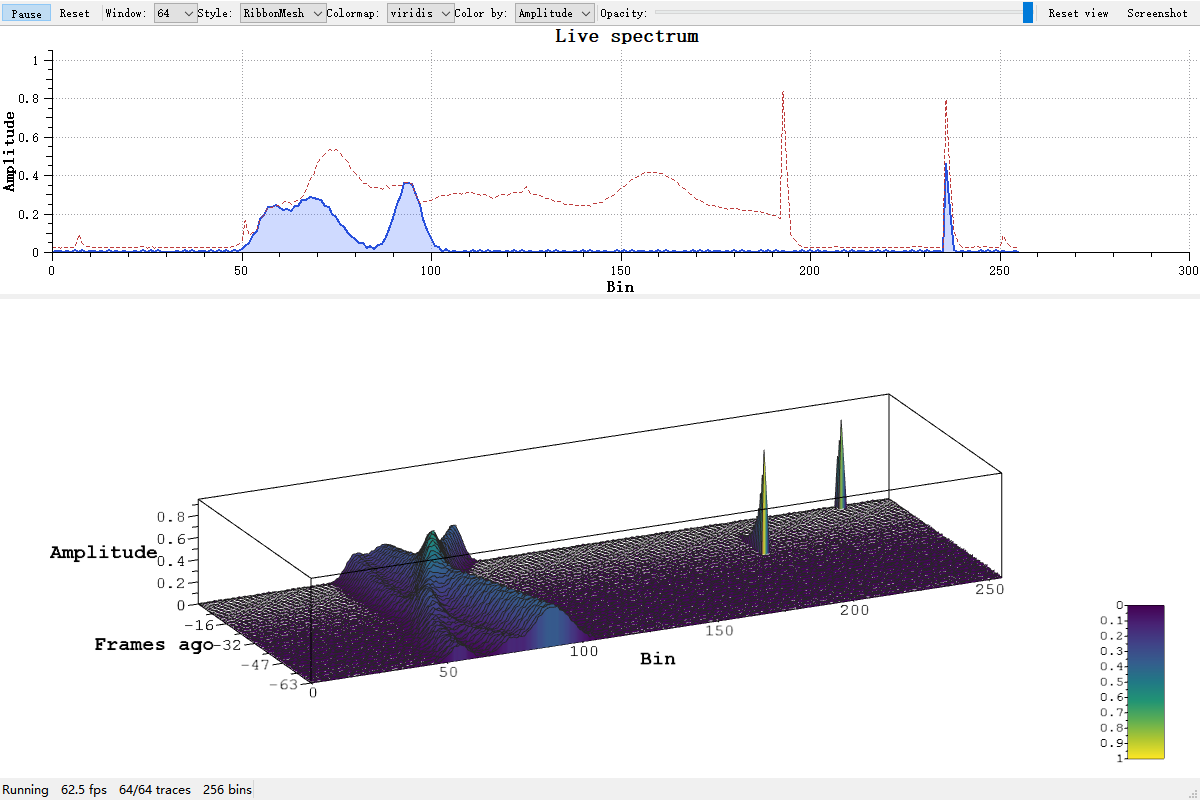Open the RibbonMesh style dropdown

pos(283,13)
